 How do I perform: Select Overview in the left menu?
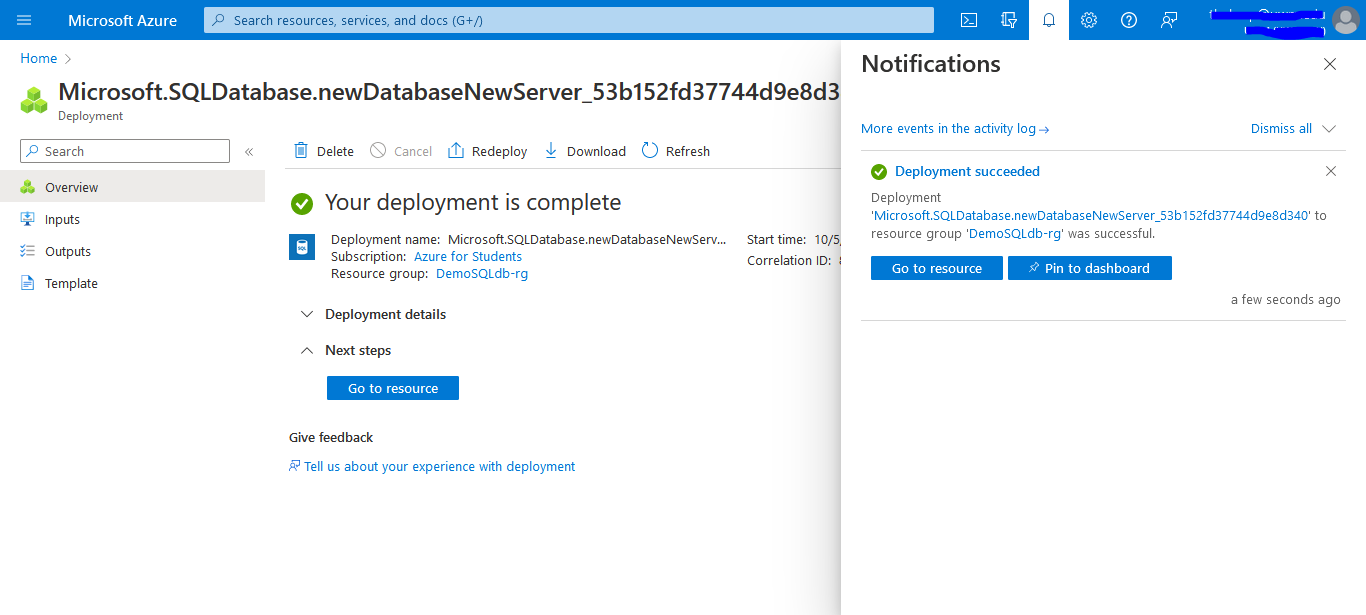(x=132, y=187)
